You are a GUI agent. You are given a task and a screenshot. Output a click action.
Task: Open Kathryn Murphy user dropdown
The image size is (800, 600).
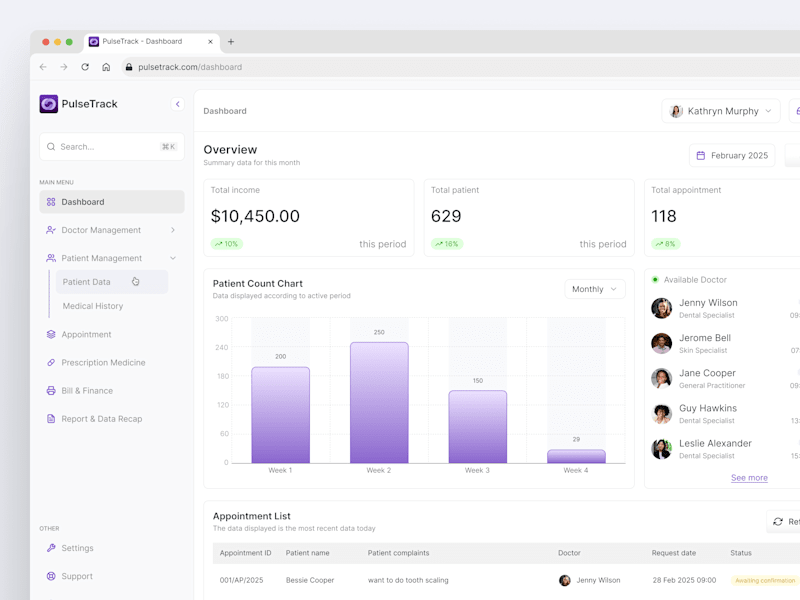tap(721, 111)
